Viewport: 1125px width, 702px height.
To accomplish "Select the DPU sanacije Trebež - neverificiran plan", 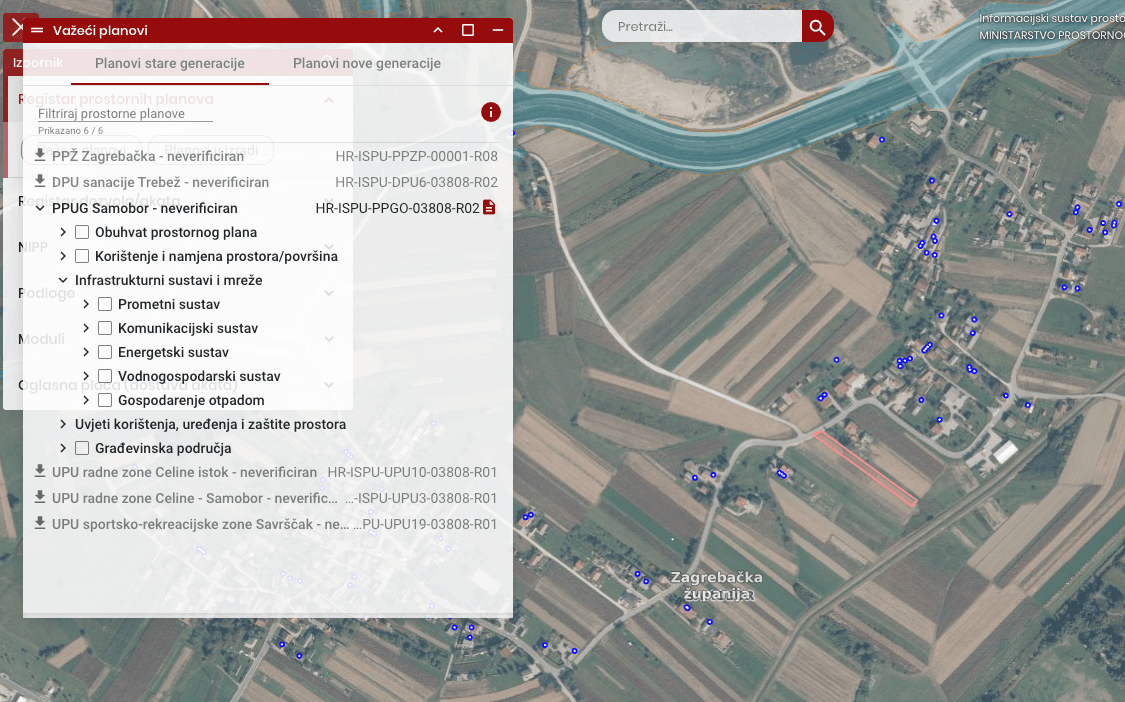I will coord(160,182).
